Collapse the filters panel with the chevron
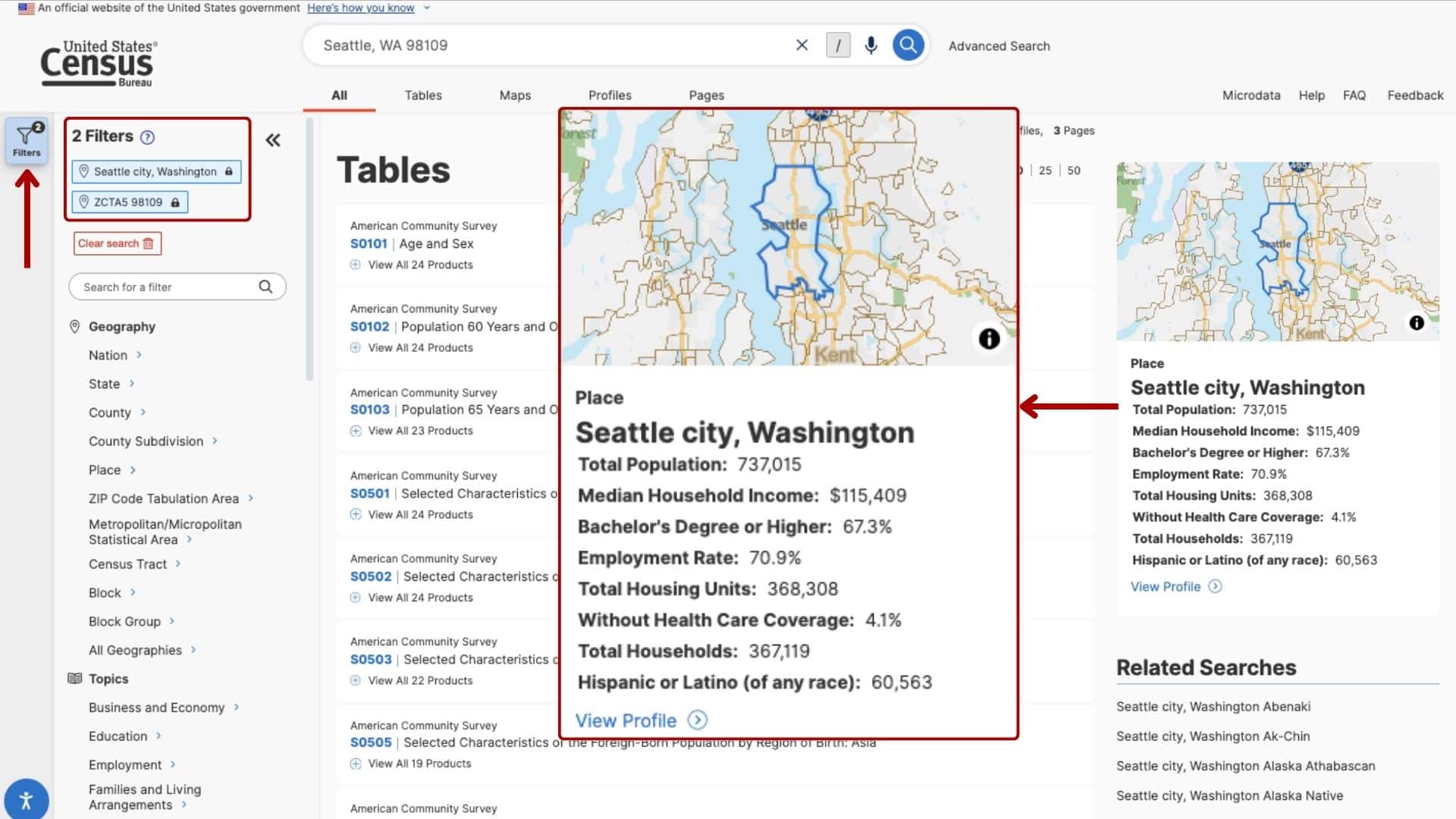 click(272, 140)
